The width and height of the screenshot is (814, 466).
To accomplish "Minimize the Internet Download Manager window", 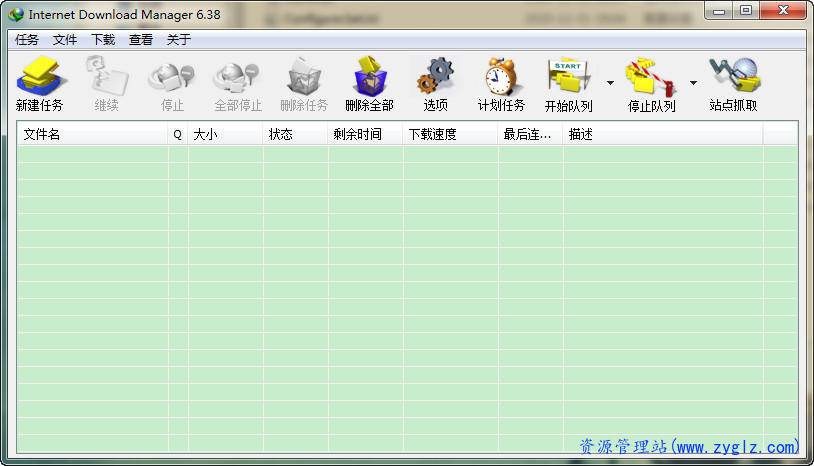I will click(x=718, y=11).
